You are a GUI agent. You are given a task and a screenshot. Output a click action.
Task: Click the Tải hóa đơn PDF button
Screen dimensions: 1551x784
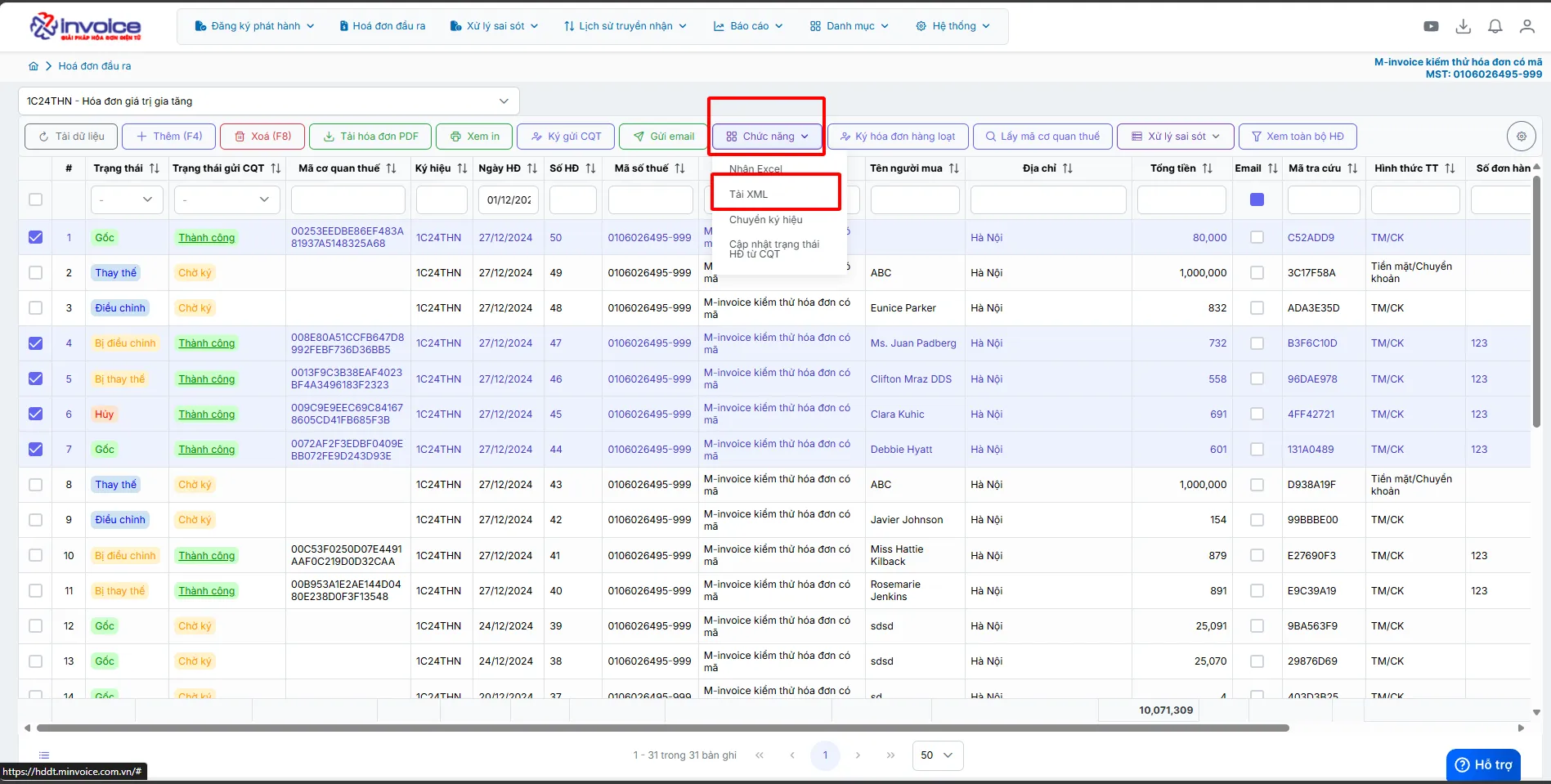pyautogui.click(x=370, y=137)
